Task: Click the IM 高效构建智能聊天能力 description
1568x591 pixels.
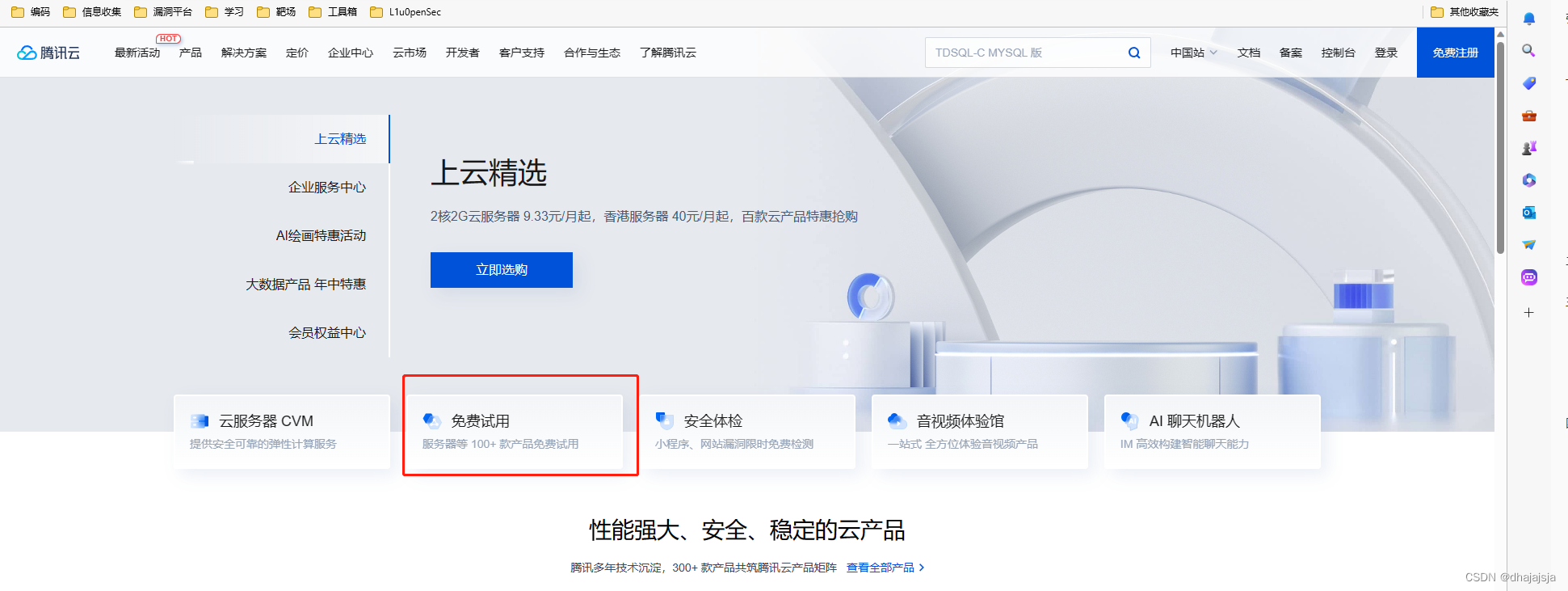Action: [1185, 444]
